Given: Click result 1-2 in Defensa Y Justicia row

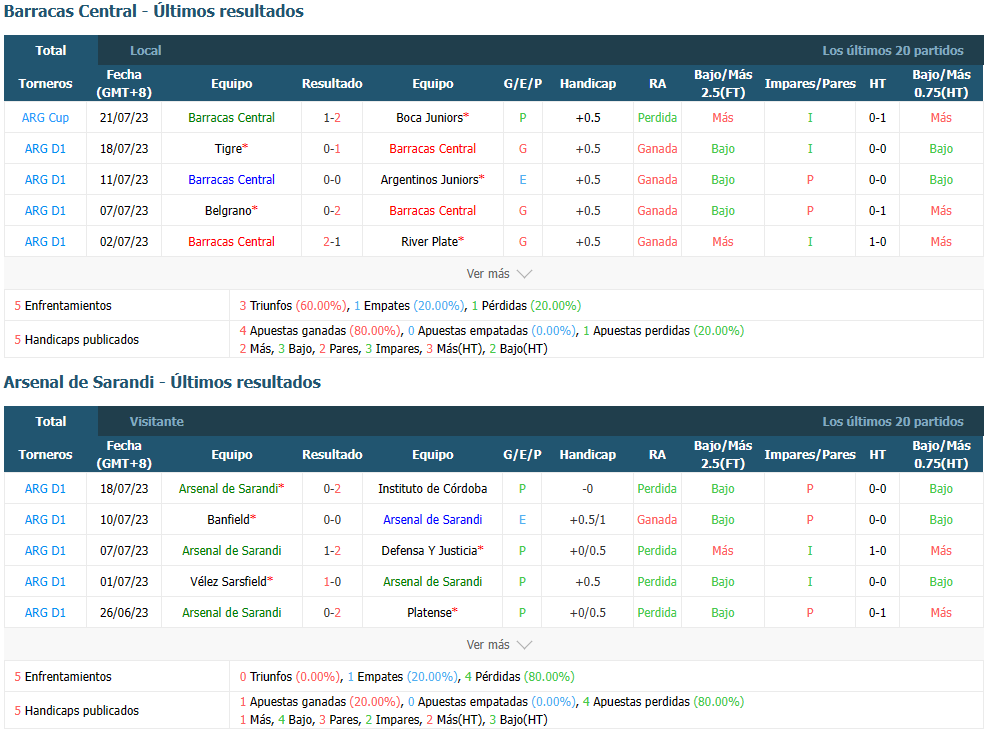Looking at the screenshot, I should [332, 551].
